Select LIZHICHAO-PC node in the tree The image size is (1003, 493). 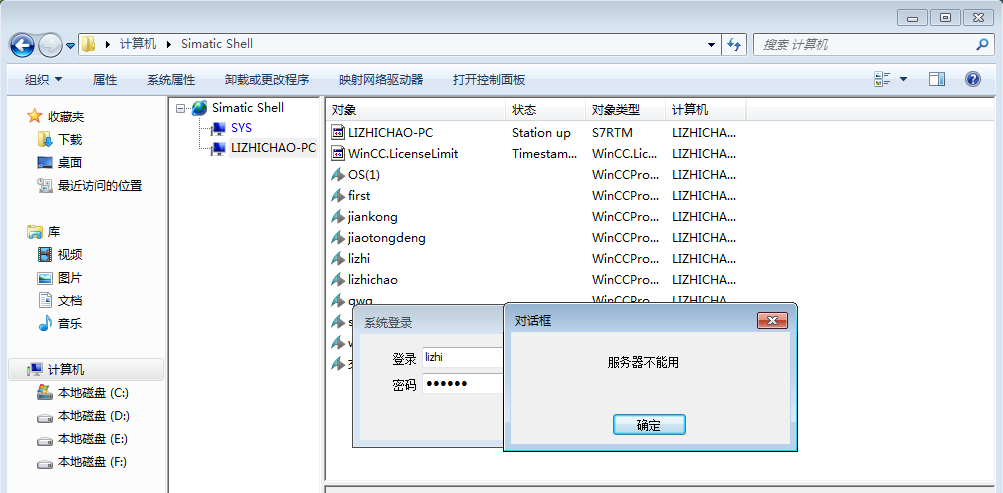[273, 148]
